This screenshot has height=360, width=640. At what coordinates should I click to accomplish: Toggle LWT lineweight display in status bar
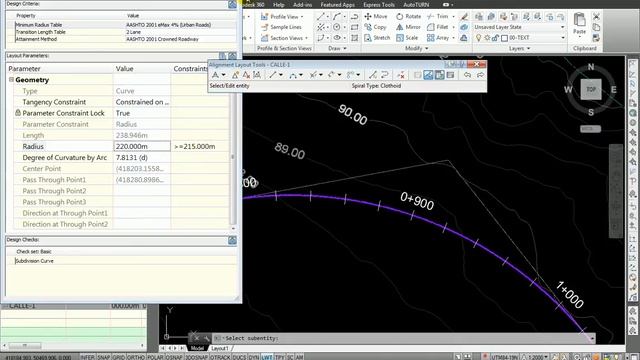click(x=267, y=357)
